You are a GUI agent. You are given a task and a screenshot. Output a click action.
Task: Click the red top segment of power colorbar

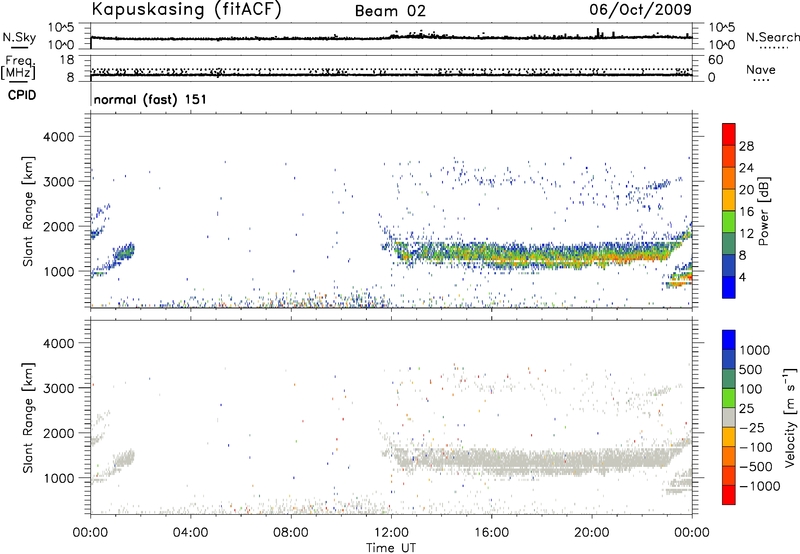[x=729, y=135]
